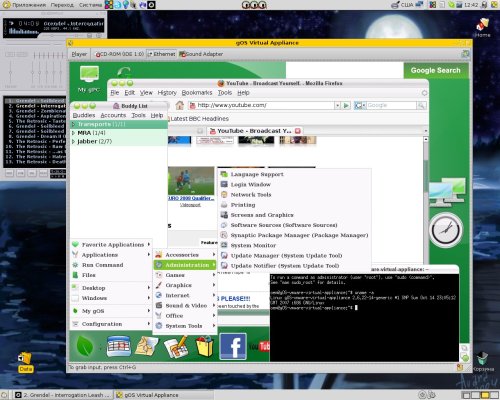Image resolution: width=500 pixels, height=400 pixels.
Task: Click the CD-ROM (IDE 1:0) device button
Action: [x=120, y=54]
